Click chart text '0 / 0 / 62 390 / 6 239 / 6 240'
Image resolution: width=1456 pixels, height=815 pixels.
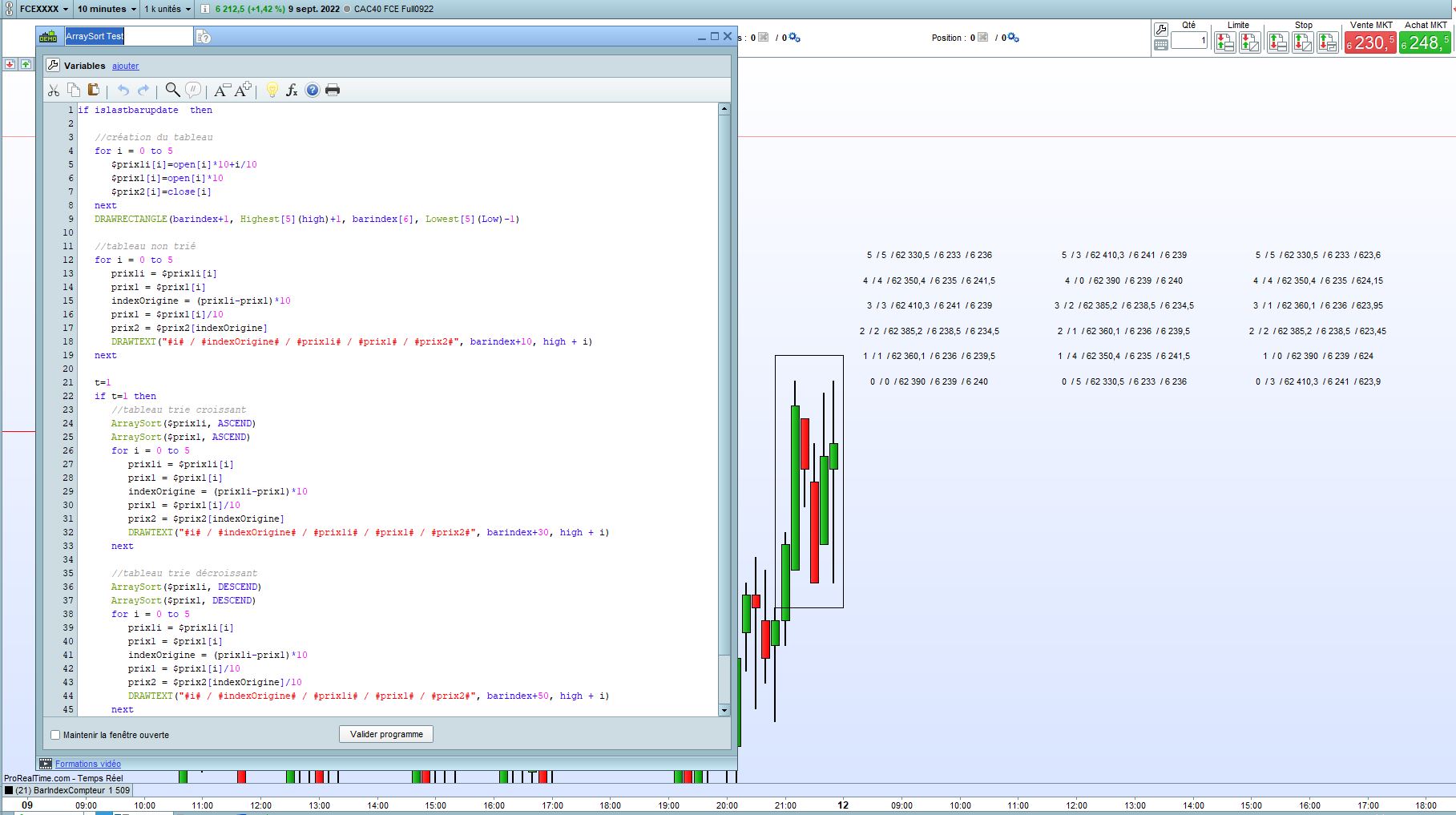929,381
